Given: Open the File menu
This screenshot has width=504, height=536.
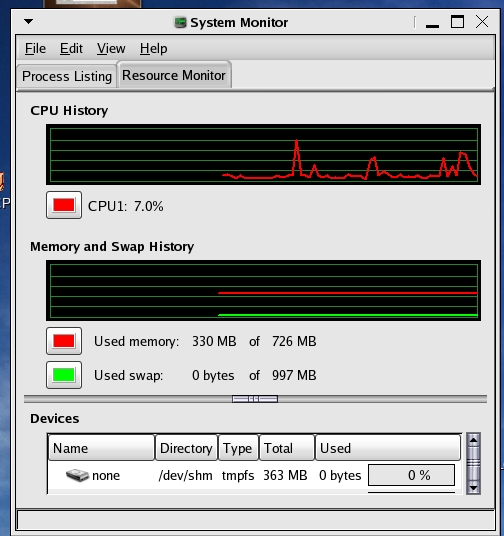Looking at the screenshot, I should coord(35,49).
